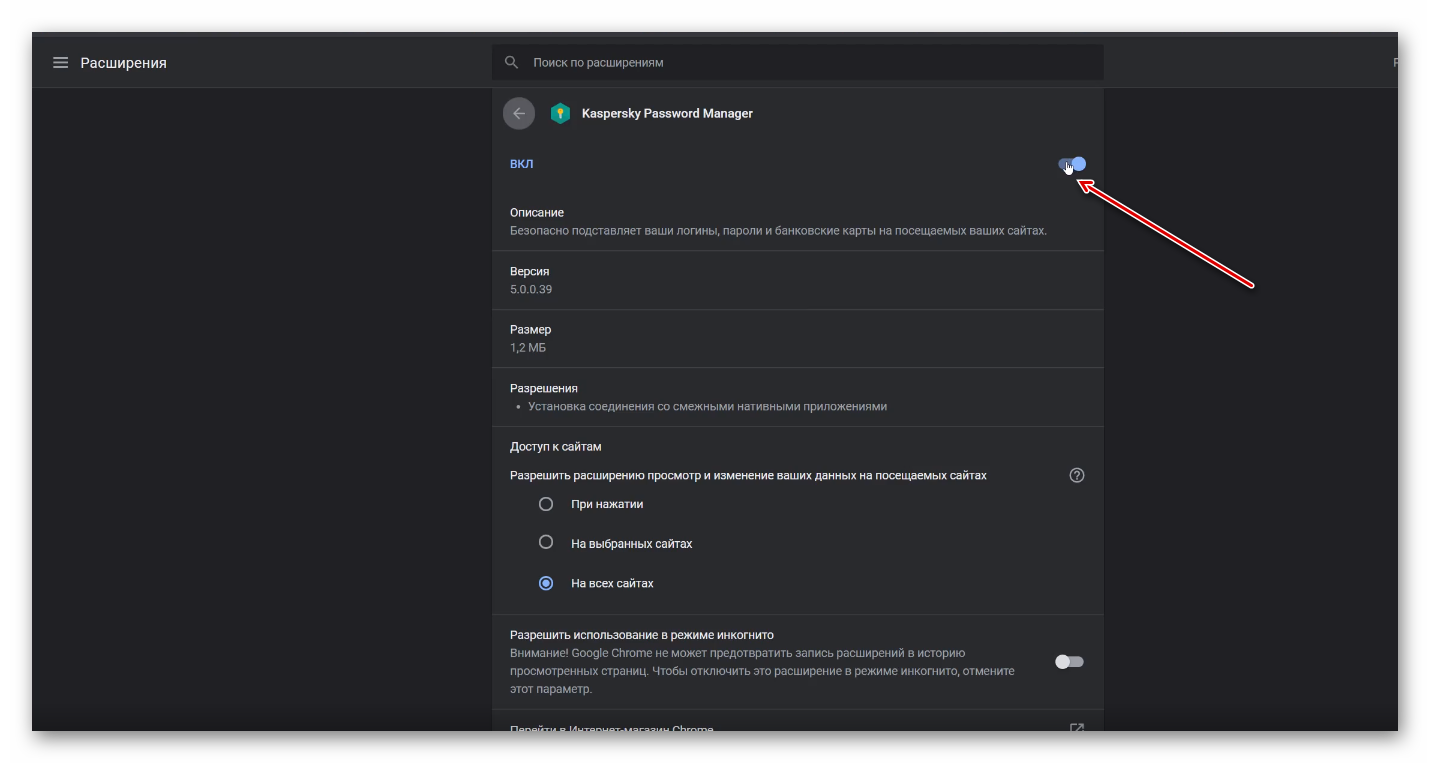Click the 'Расширения' page title
Image resolution: width=1430 pixels, height=763 pixels.
123,63
